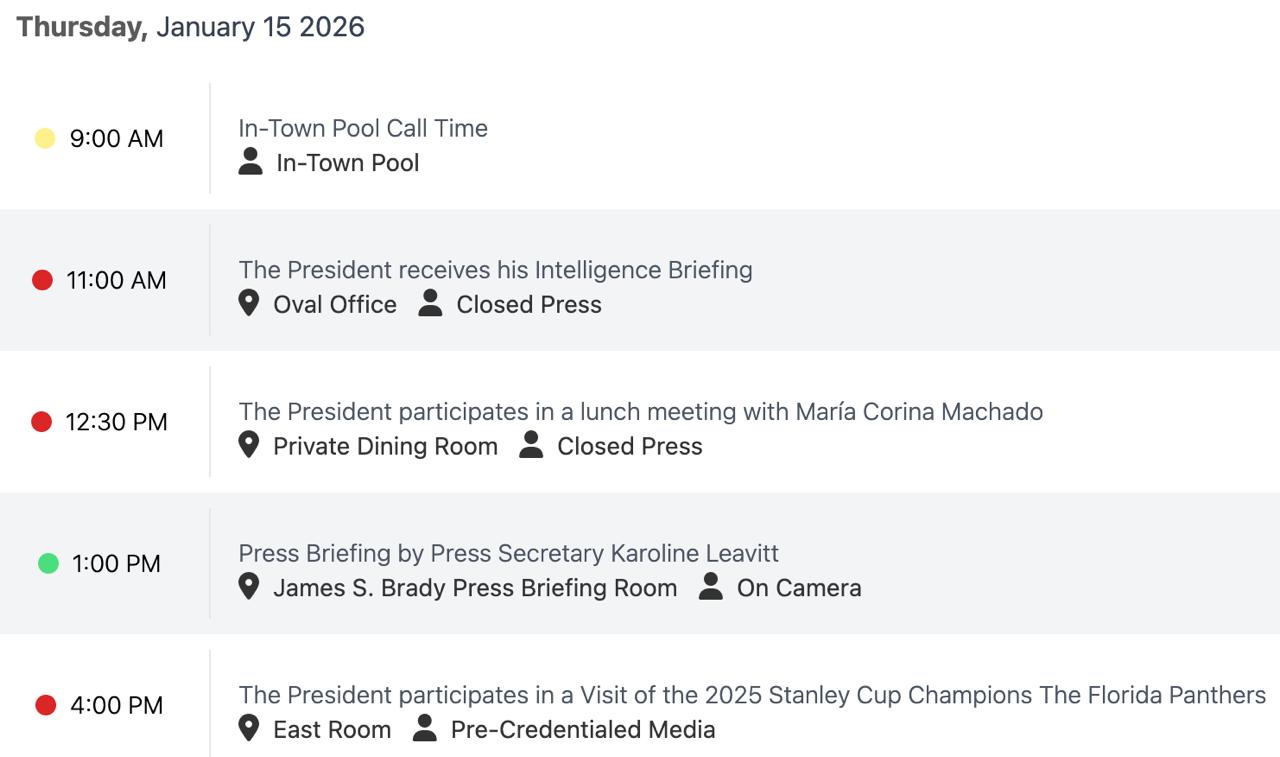1280x757 pixels.
Task: Open the In-Town Pool Call Time event
Action: 363,128
